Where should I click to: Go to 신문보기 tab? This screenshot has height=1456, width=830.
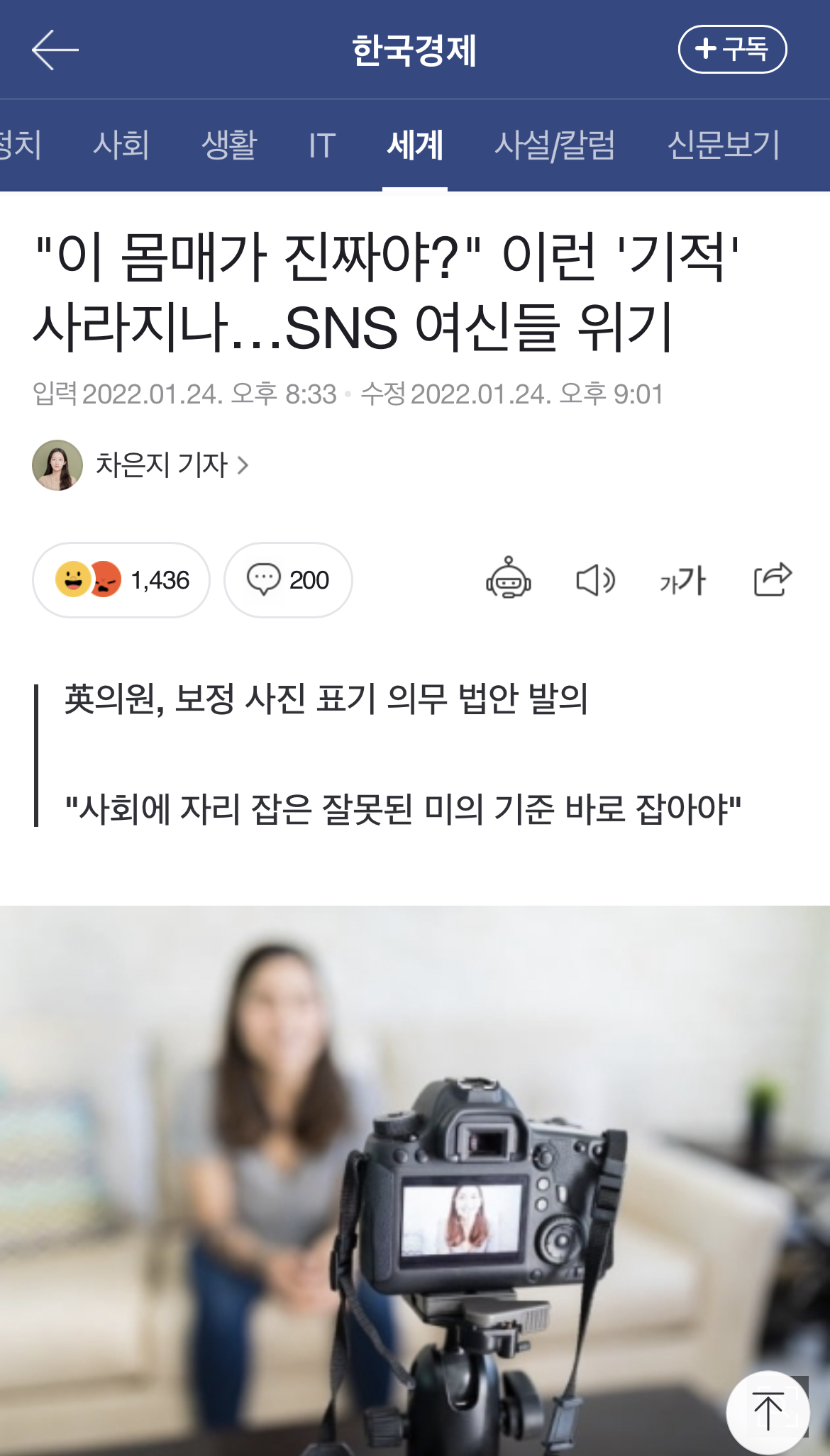tap(724, 145)
